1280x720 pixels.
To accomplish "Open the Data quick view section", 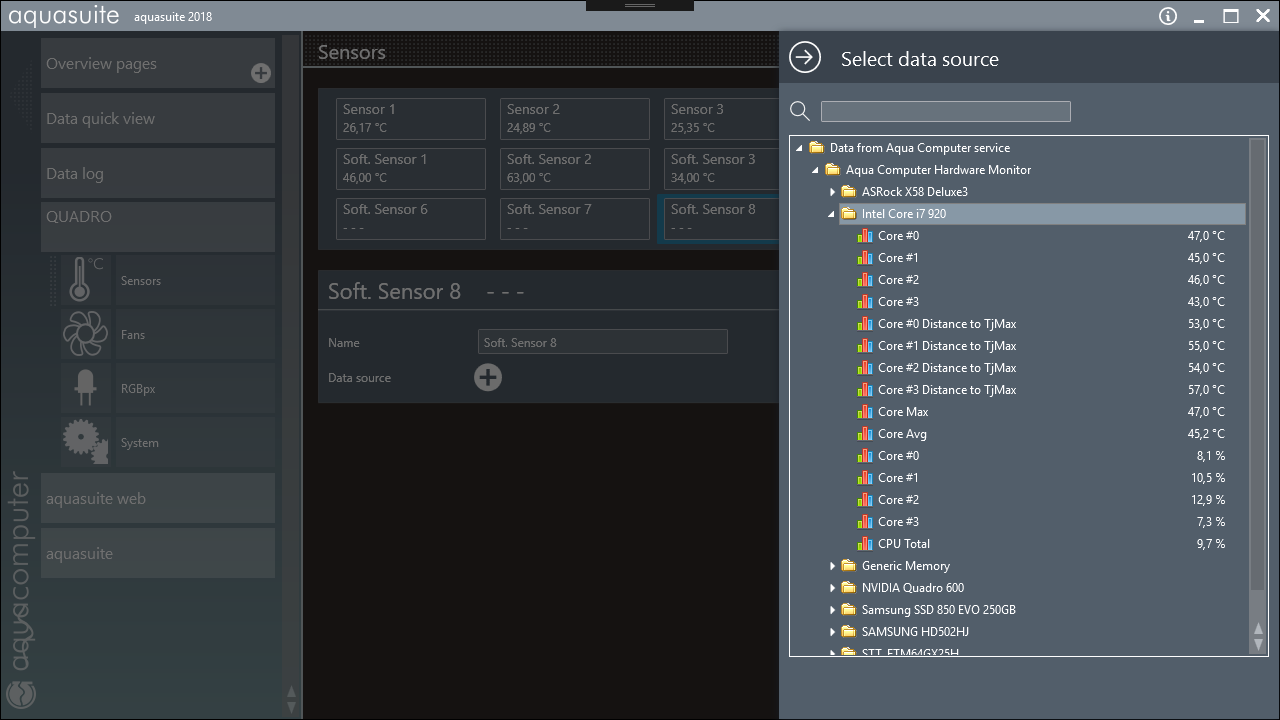I will pos(158,118).
